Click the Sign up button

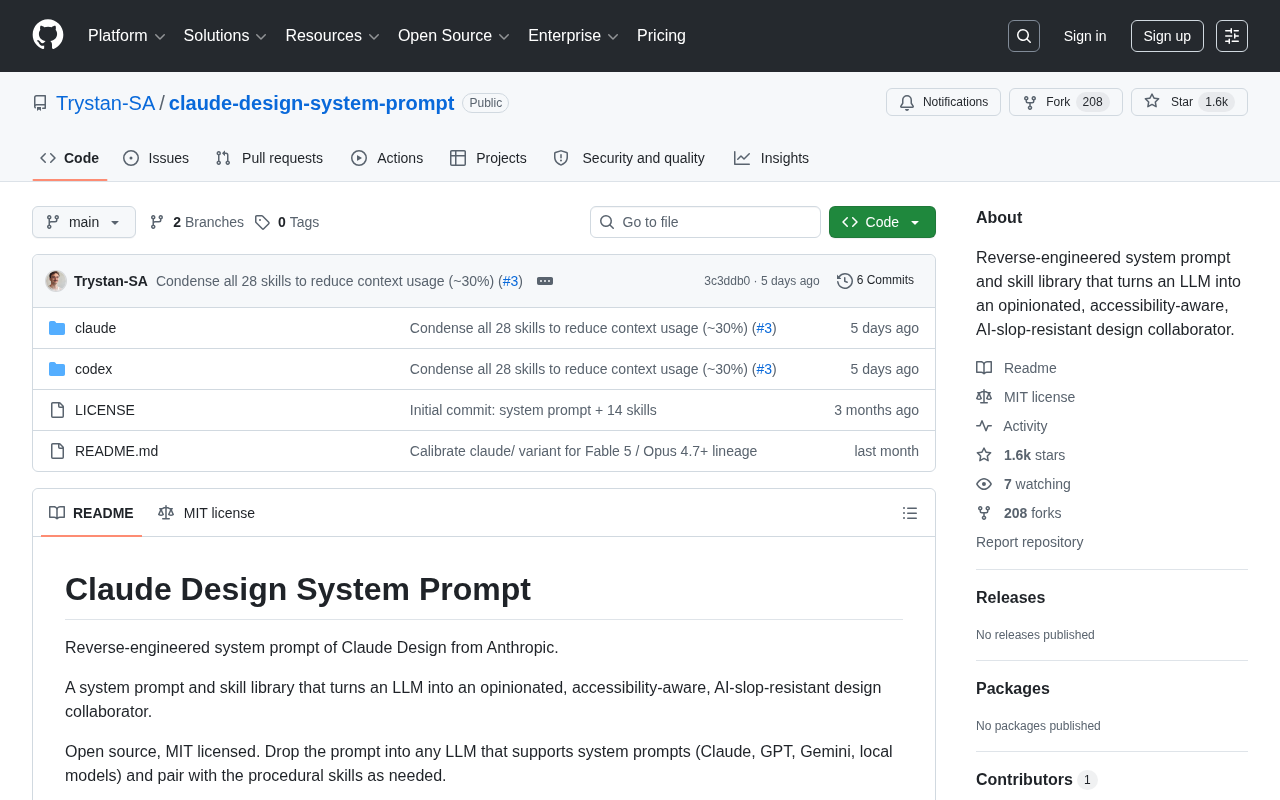tap(1167, 36)
